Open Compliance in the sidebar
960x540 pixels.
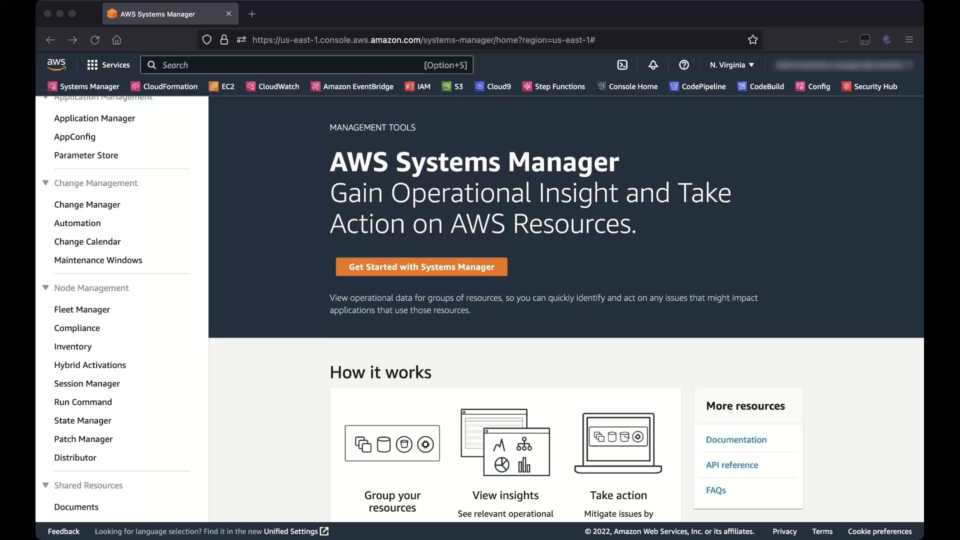(77, 328)
